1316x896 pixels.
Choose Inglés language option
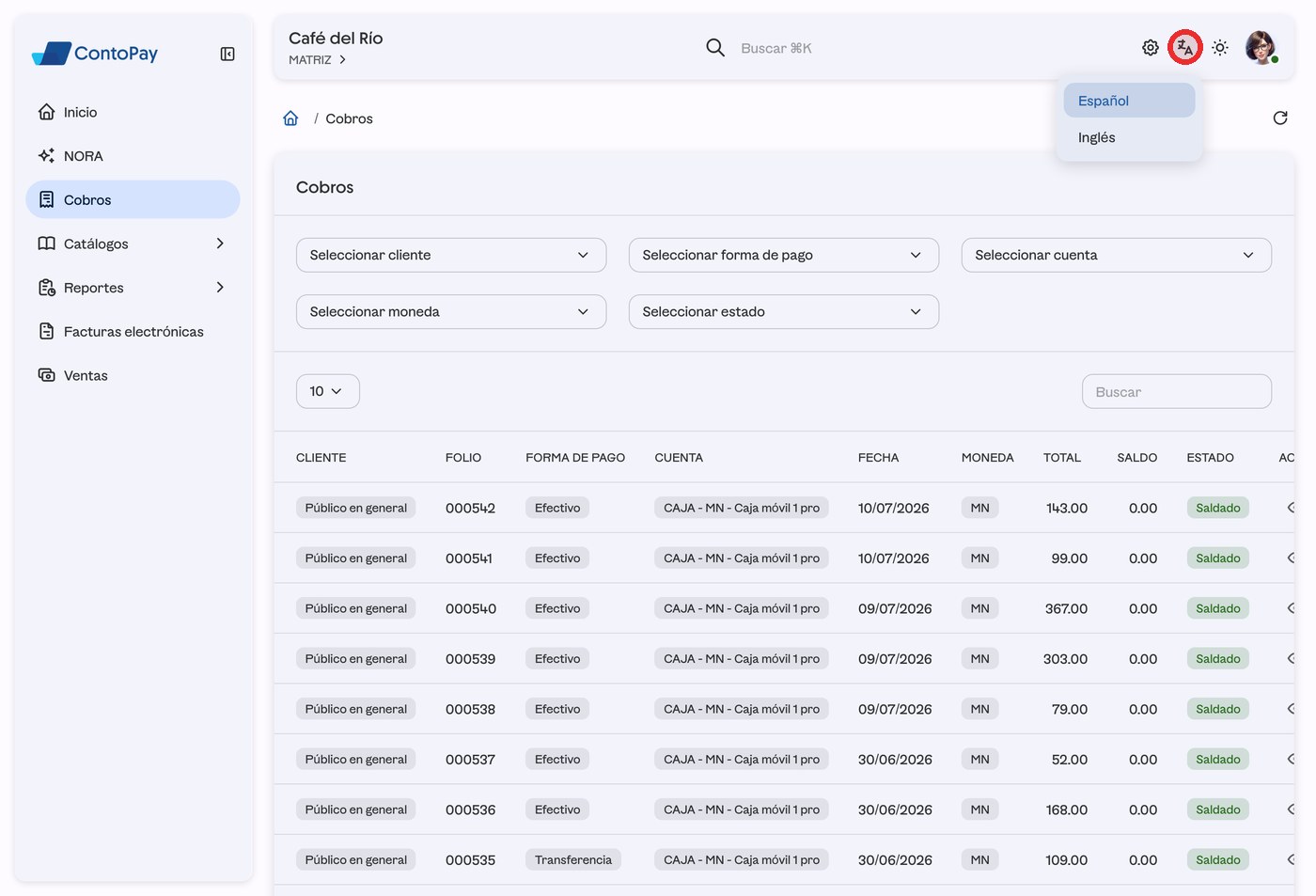1129,137
